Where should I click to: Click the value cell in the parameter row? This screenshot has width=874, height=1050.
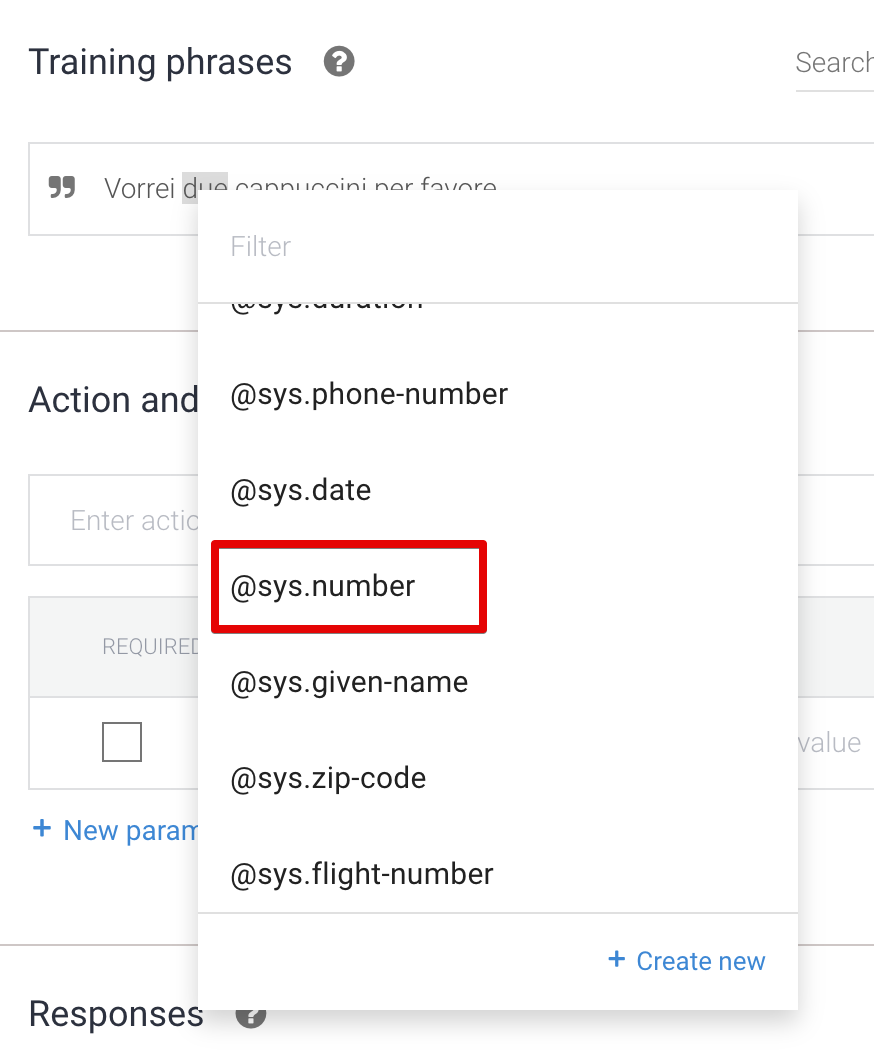coord(829,743)
